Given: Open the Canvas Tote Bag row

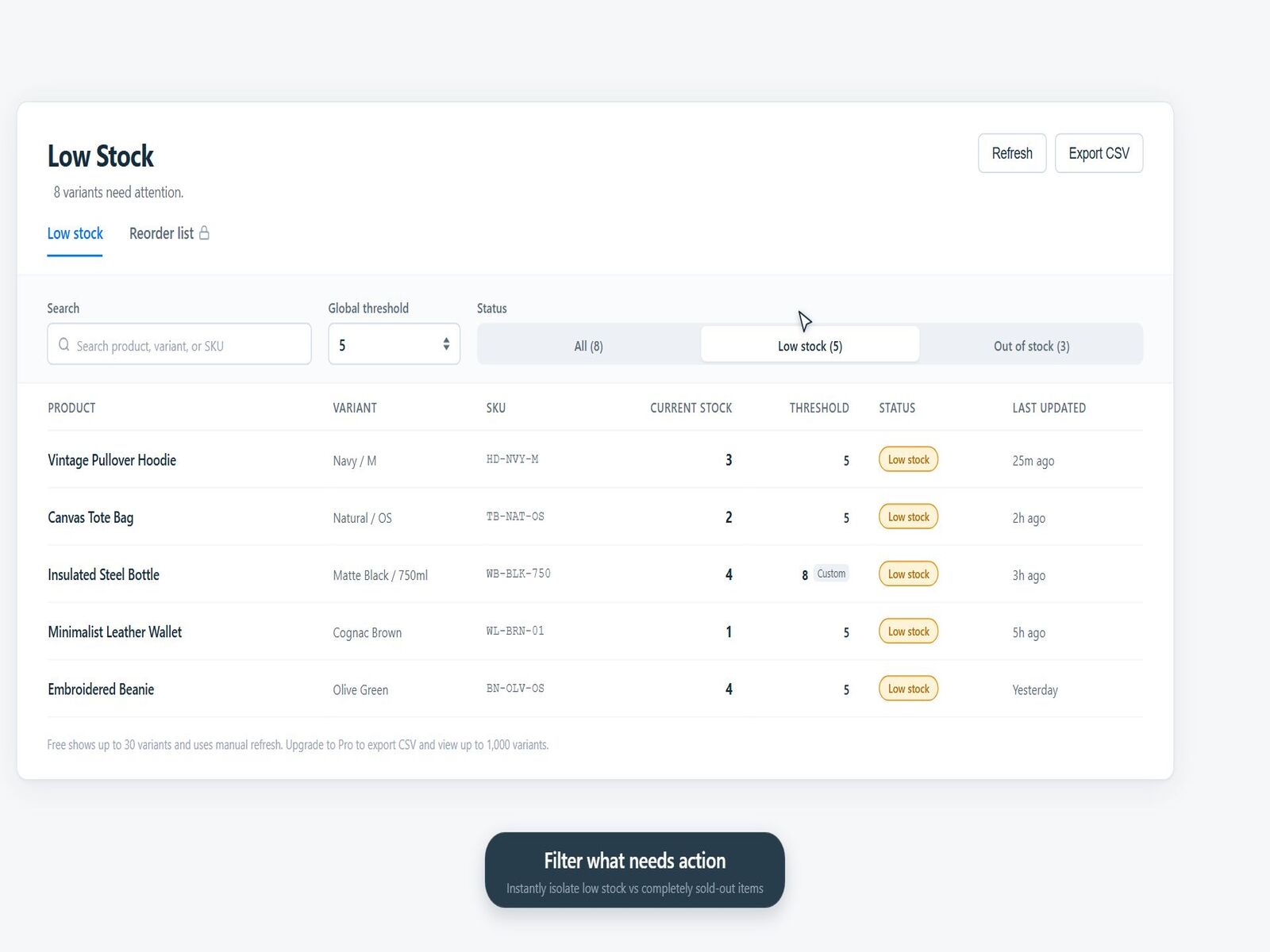Looking at the screenshot, I should tap(595, 517).
